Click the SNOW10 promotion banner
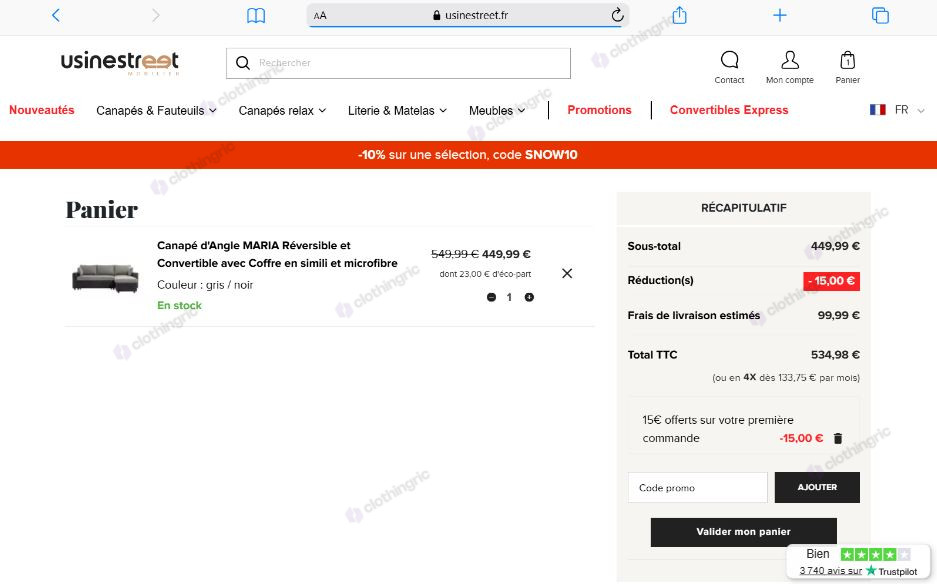 468,155
